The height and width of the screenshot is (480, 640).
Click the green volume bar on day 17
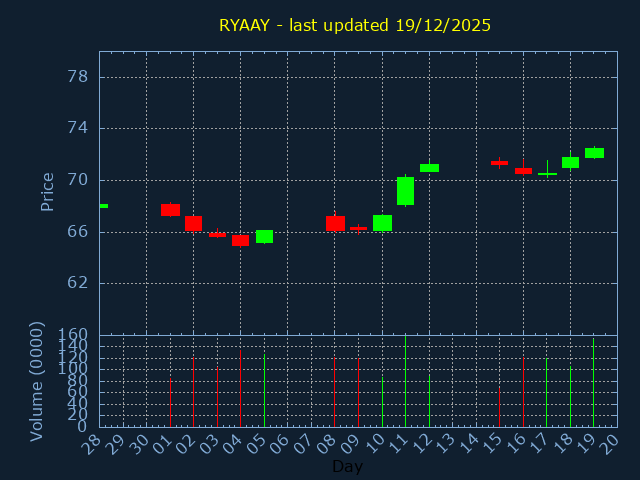(546, 392)
